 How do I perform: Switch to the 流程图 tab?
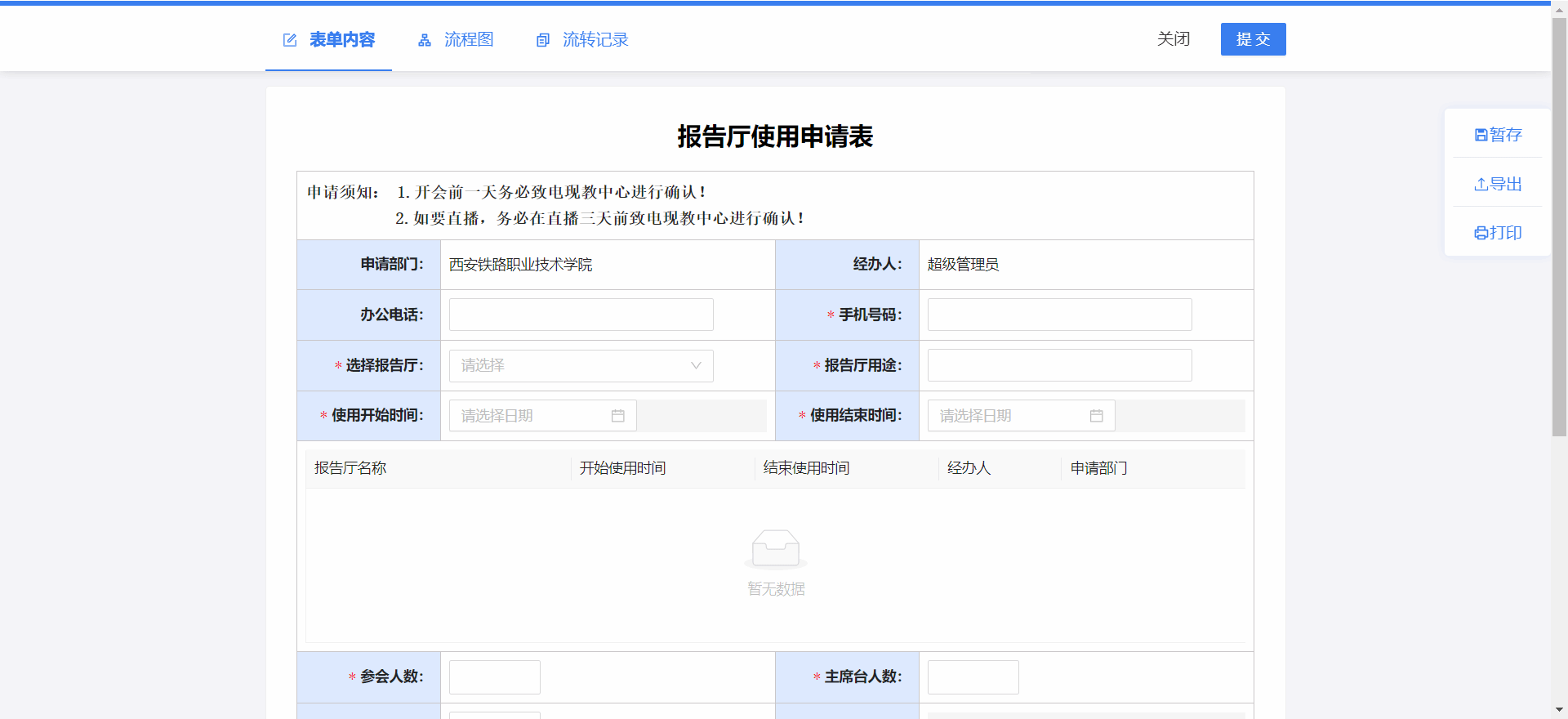click(468, 40)
